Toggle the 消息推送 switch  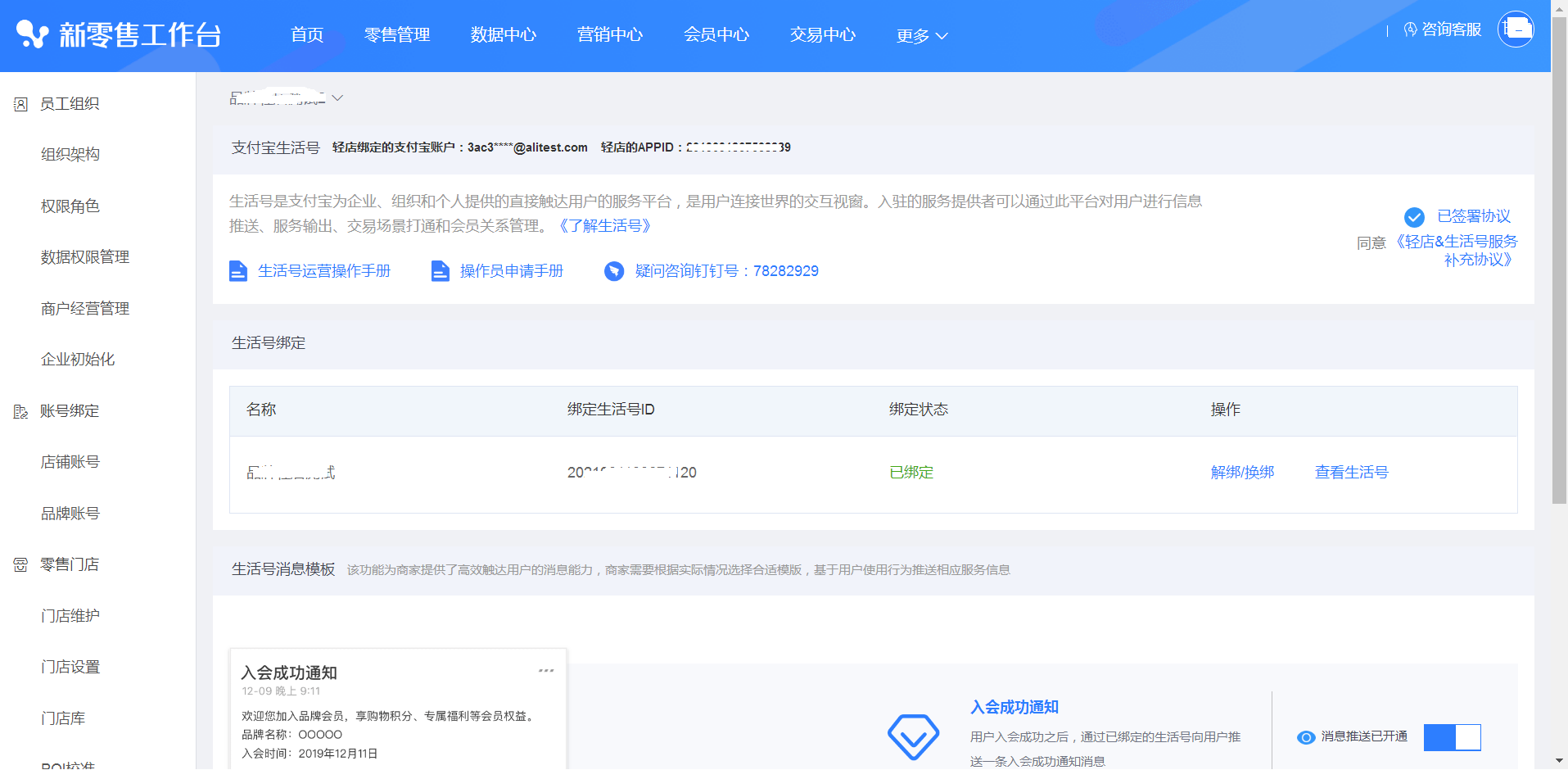(x=1452, y=737)
